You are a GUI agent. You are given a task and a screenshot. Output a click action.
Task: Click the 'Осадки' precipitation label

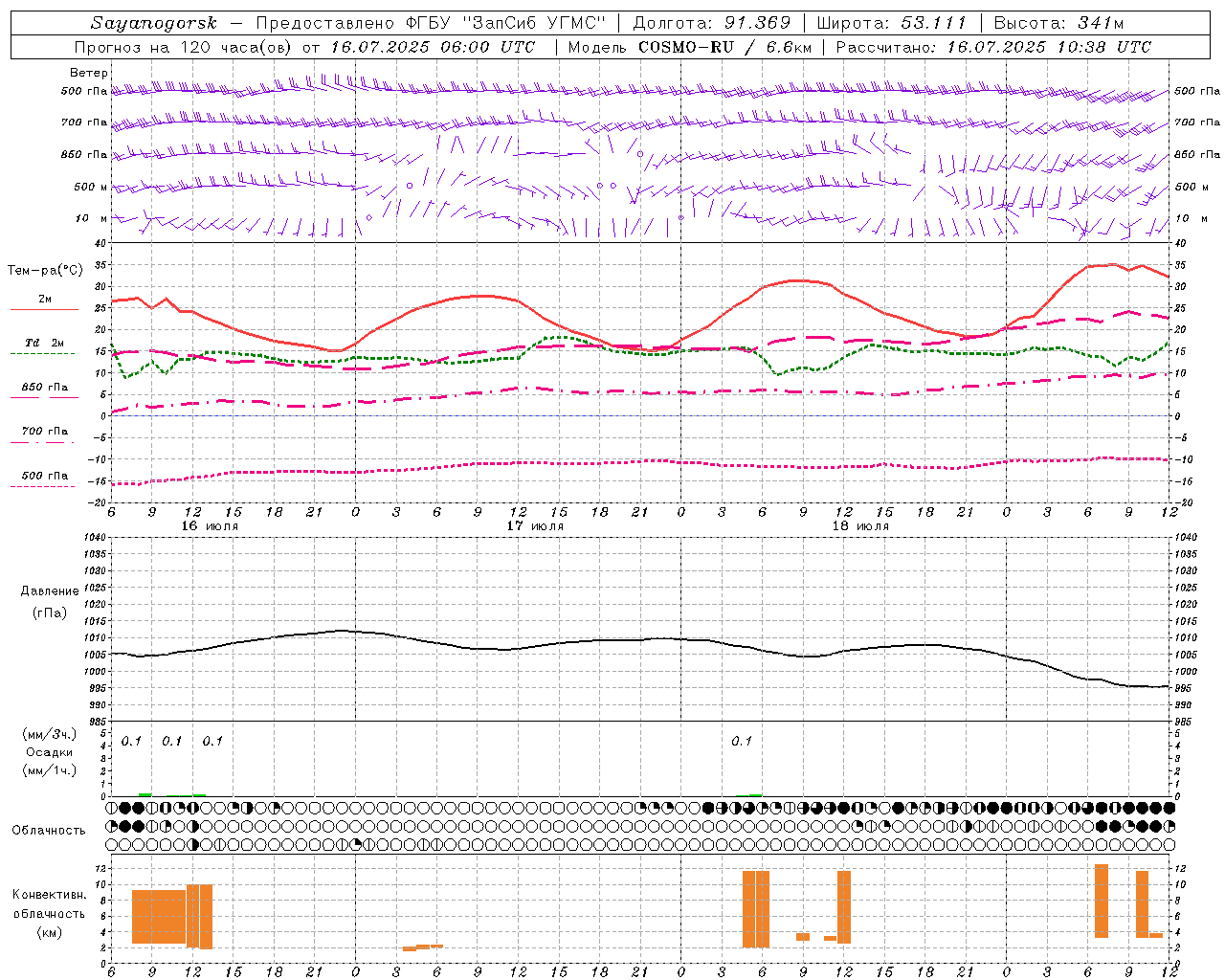click(50, 752)
